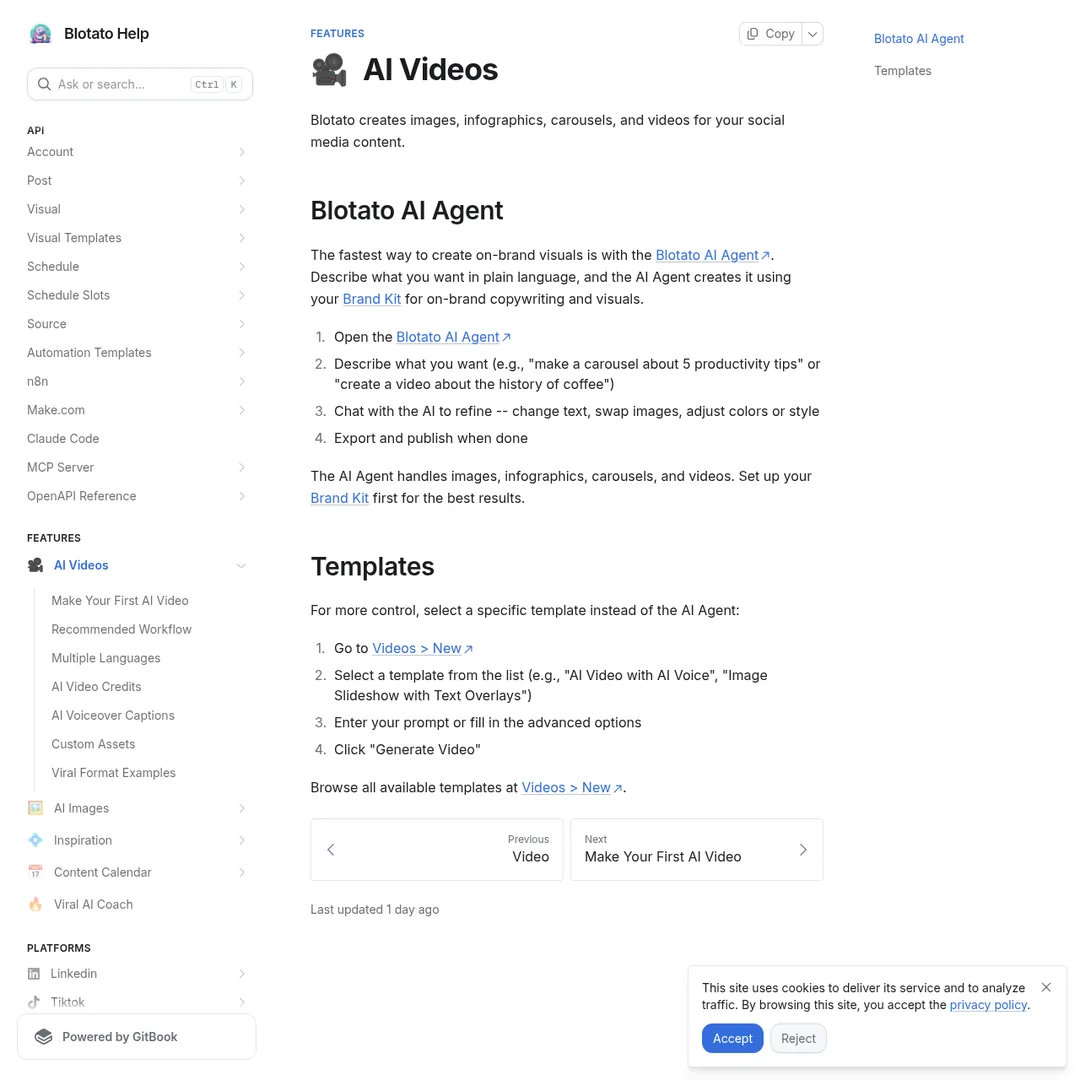Click the AI Images icon

[35, 808]
